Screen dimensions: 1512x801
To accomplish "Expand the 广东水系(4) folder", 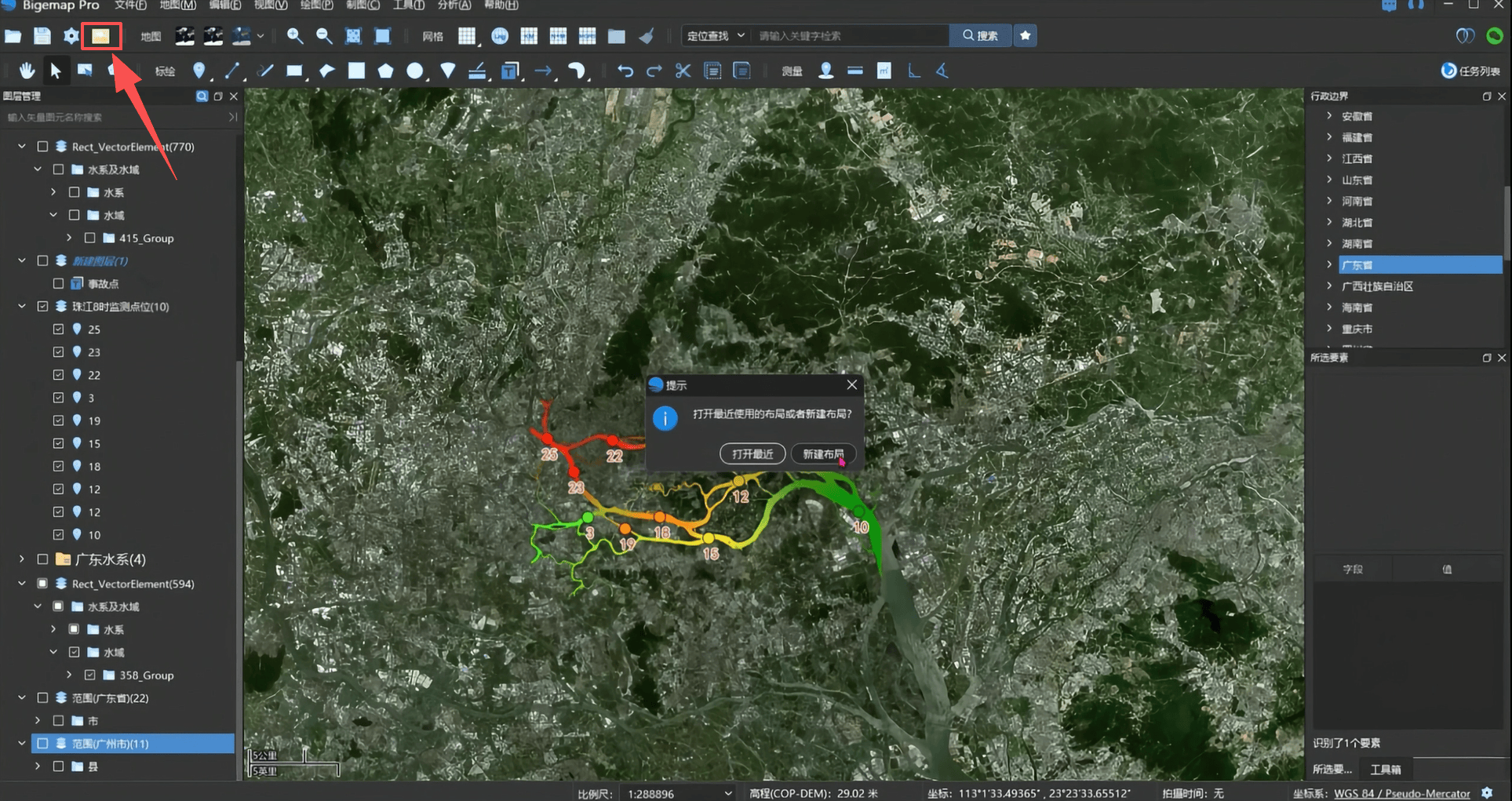I will pyautogui.click(x=22, y=559).
